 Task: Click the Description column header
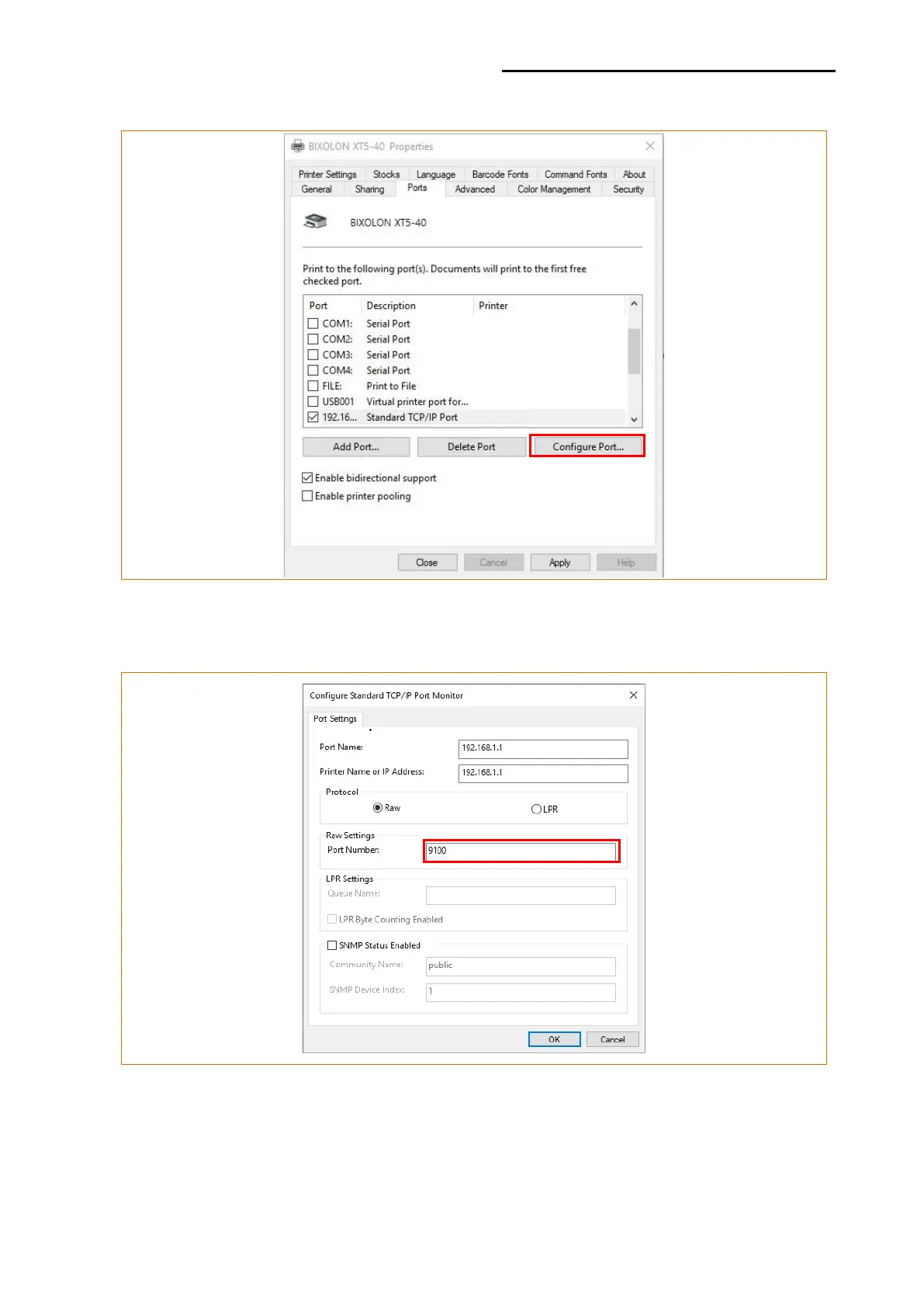click(417, 306)
